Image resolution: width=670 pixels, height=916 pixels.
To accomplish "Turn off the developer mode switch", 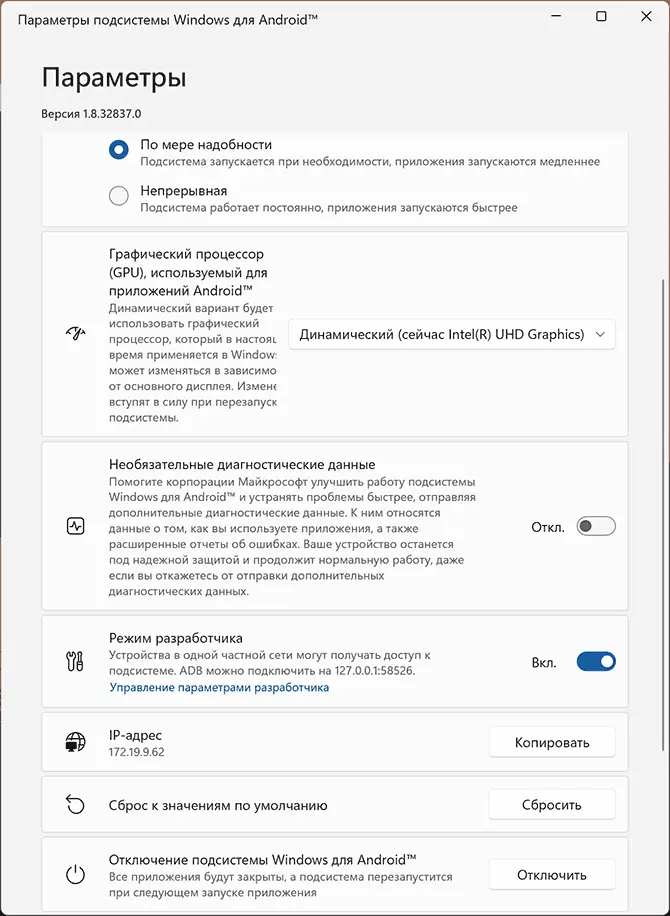I will click(596, 661).
